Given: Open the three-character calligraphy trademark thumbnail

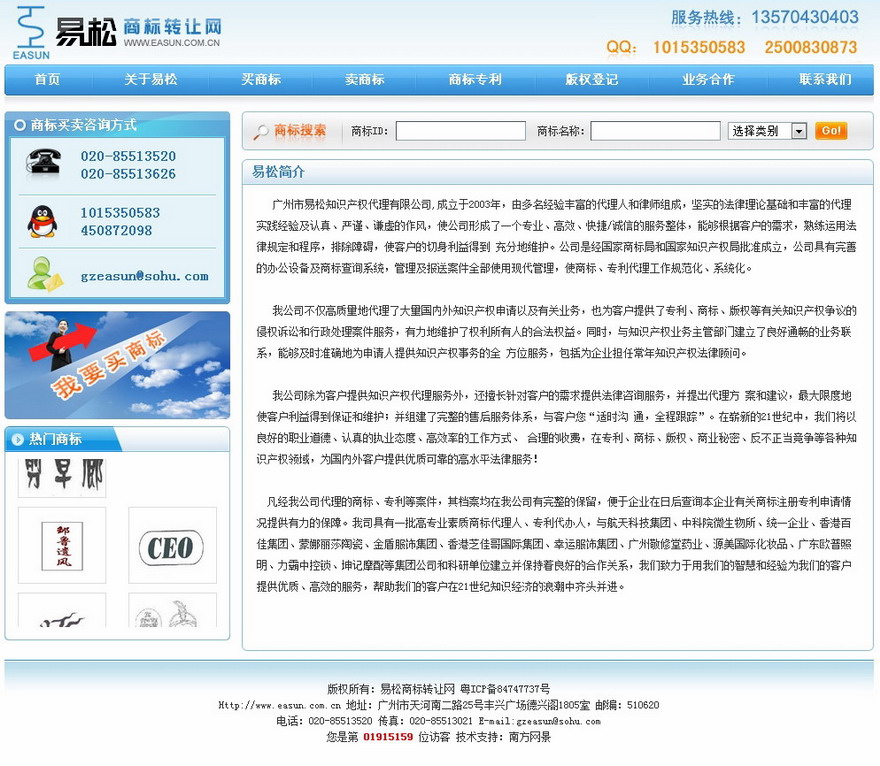Looking at the screenshot, I should point(62,478).
